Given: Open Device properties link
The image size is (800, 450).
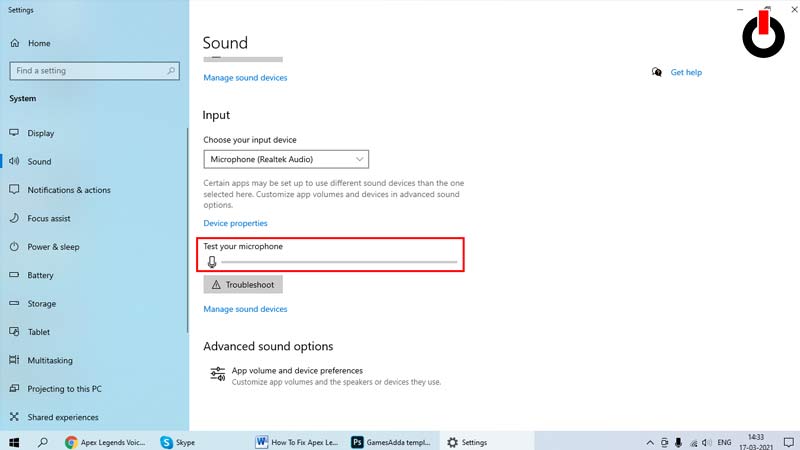Looking at the screenshot, I should tap(235, 223).
